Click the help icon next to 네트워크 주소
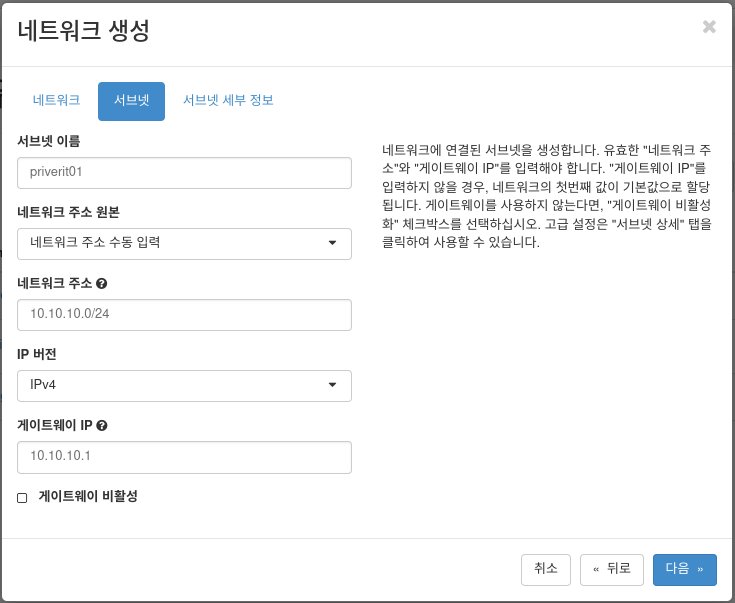Screen dimensions: 735x603 point(101,284)
